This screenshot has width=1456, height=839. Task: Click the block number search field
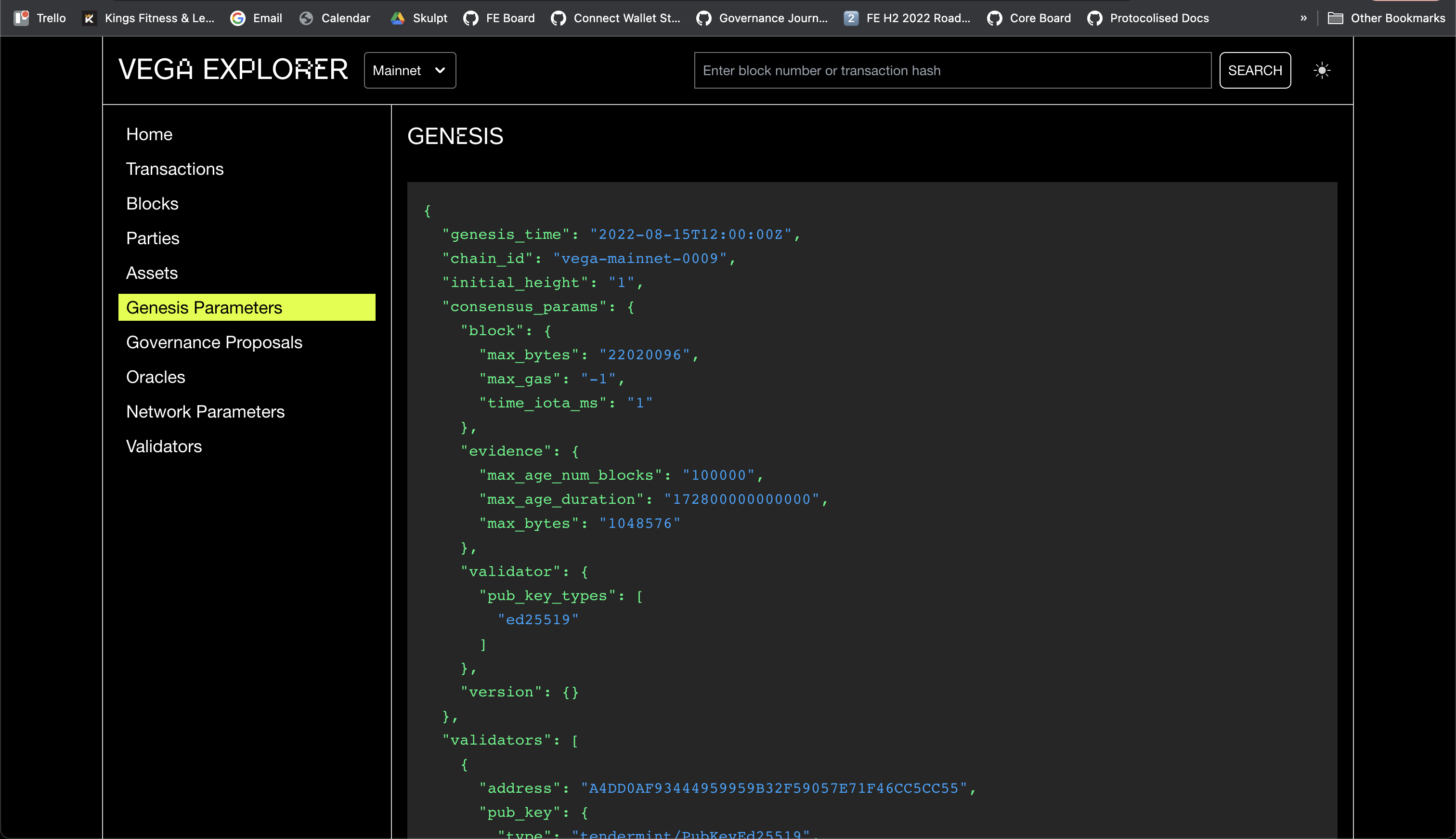pos(951,70)
